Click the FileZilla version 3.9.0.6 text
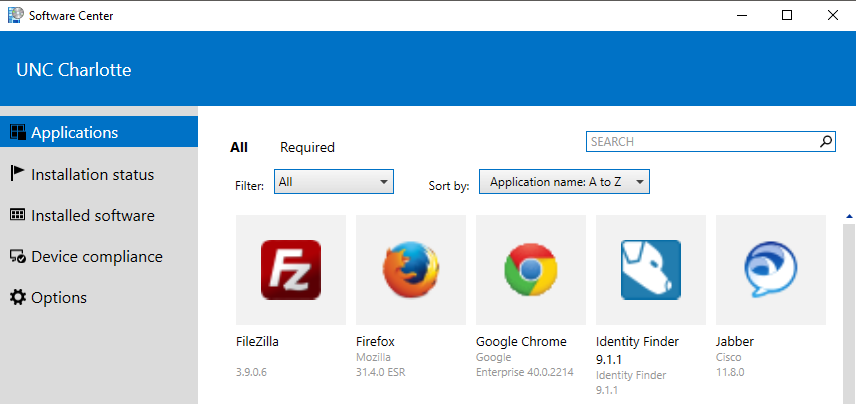Viewport: 856px width, 404px height. (252, 373)
